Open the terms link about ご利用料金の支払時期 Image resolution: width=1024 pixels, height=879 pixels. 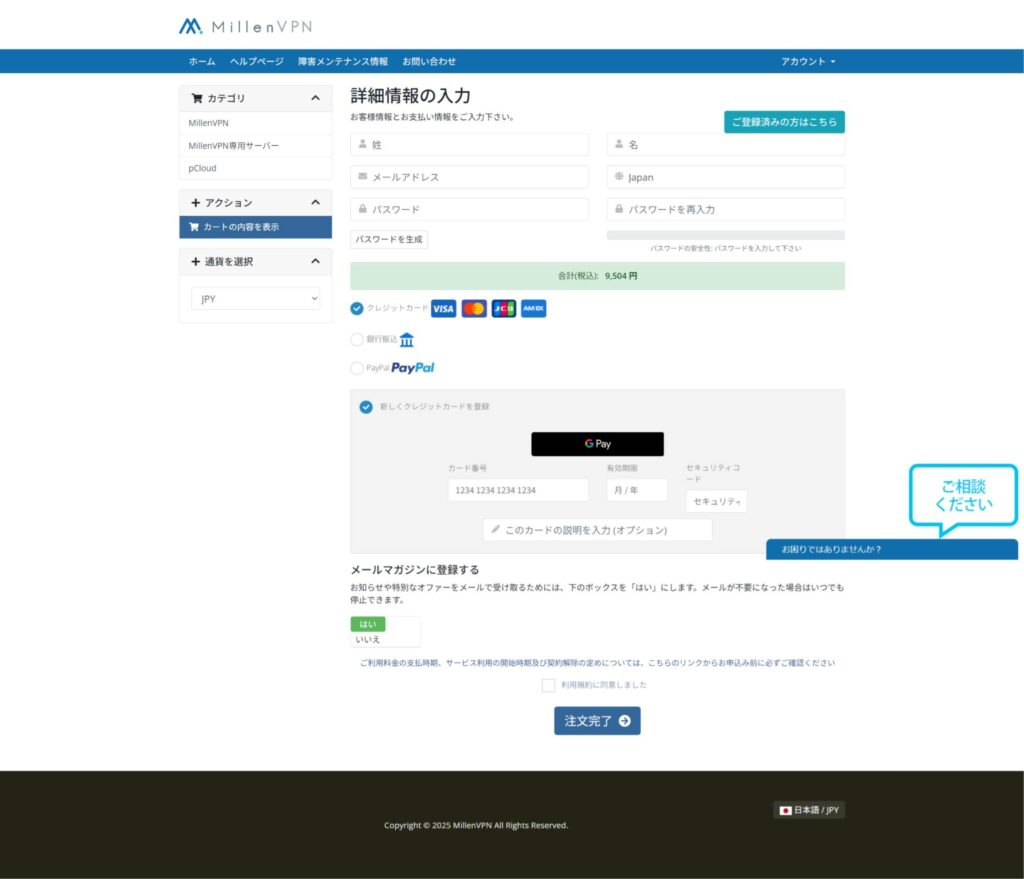tap(598, 663)
